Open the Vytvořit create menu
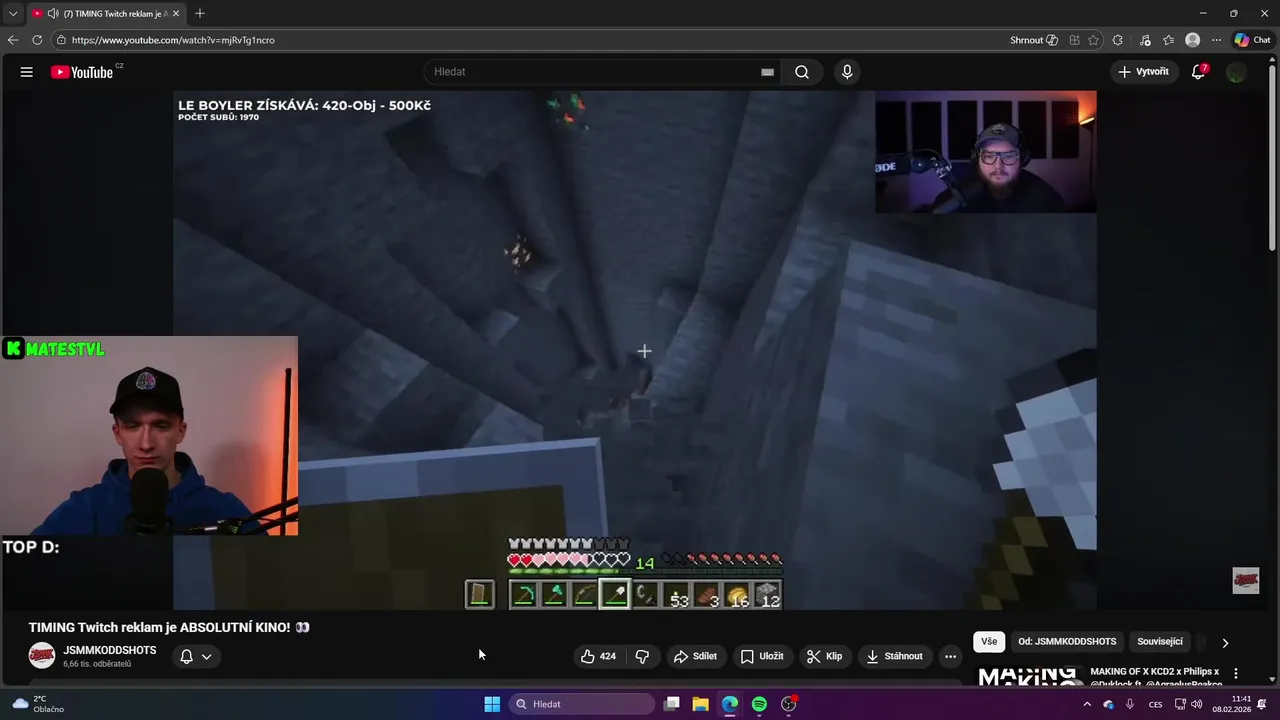This screenshot has width=1280, height=720. click(x=1144, y=72)
